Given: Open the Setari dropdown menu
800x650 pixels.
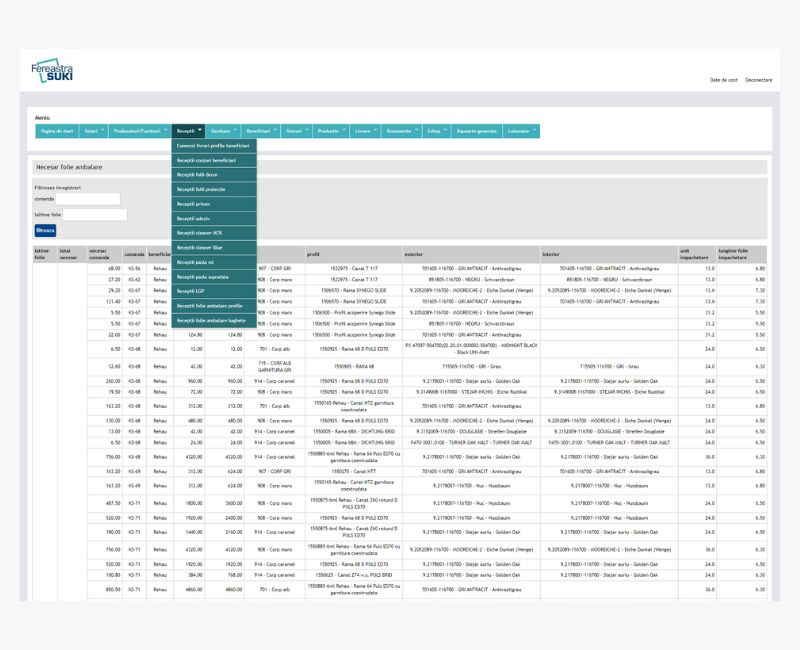Looking at the screenshot, I should 94,131.
